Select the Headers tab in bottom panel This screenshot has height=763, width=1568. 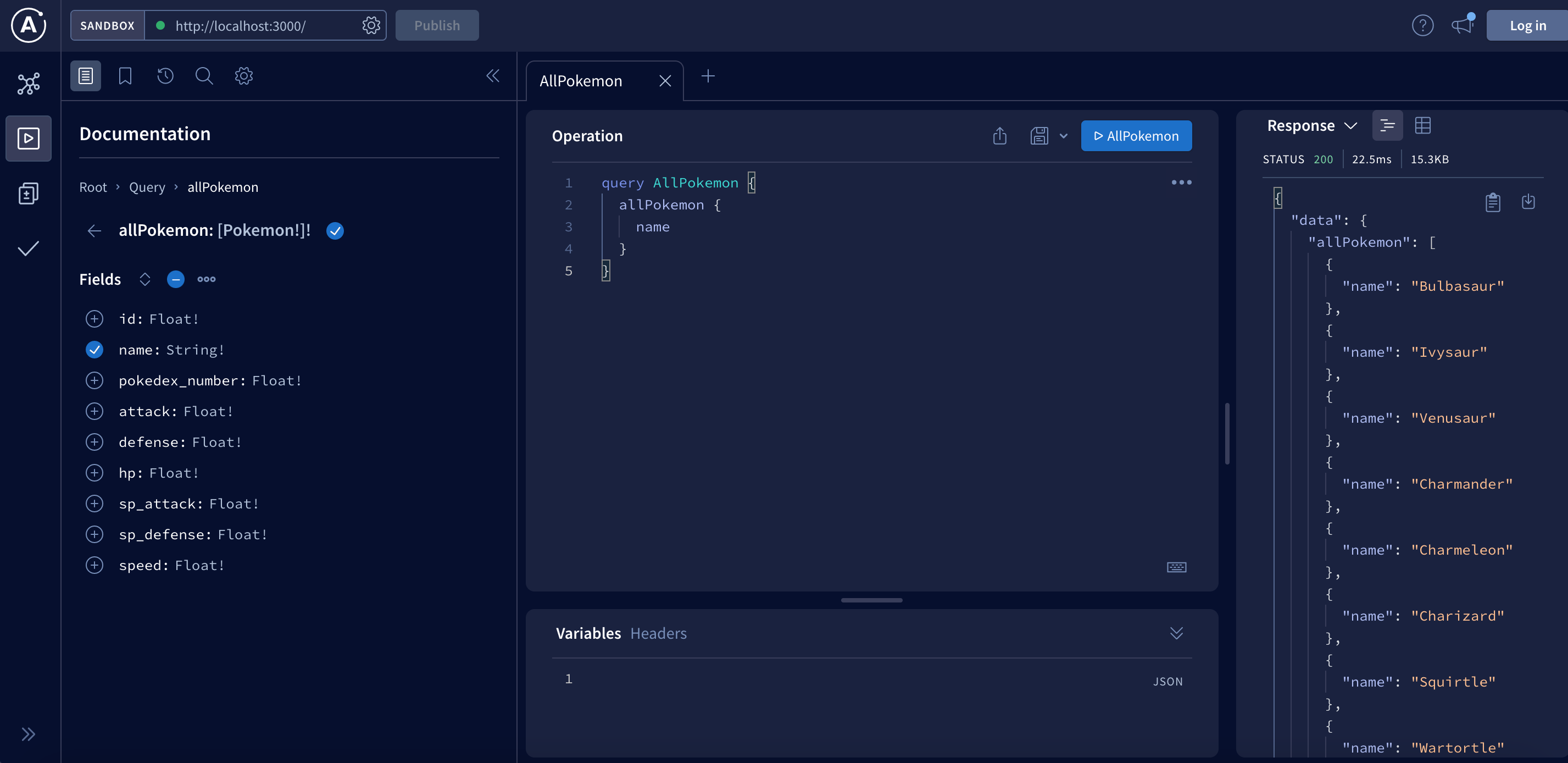click(x=658, y=633)
